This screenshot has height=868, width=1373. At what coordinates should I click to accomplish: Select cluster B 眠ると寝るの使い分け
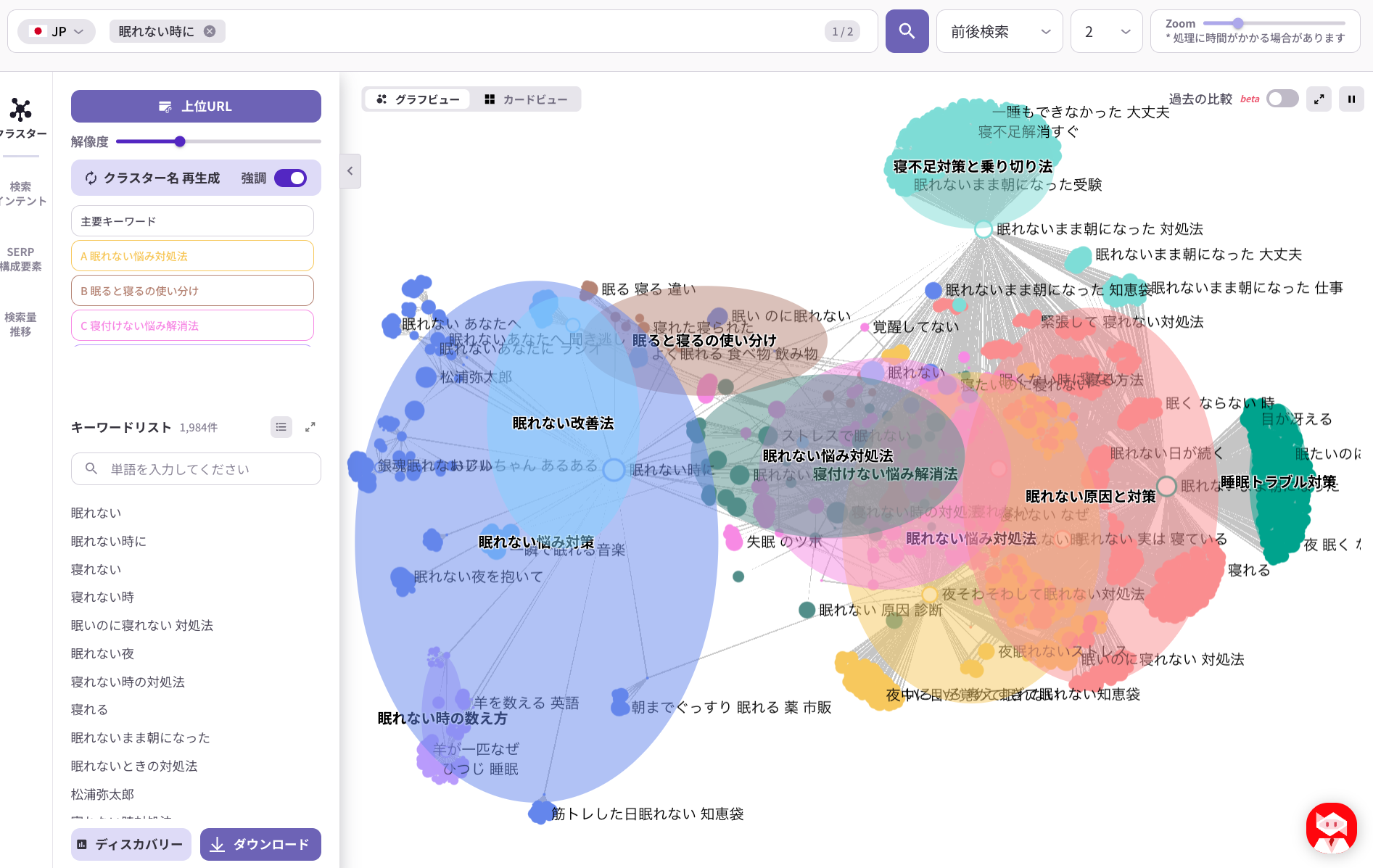pyautogui.click(x=192, y=291)
